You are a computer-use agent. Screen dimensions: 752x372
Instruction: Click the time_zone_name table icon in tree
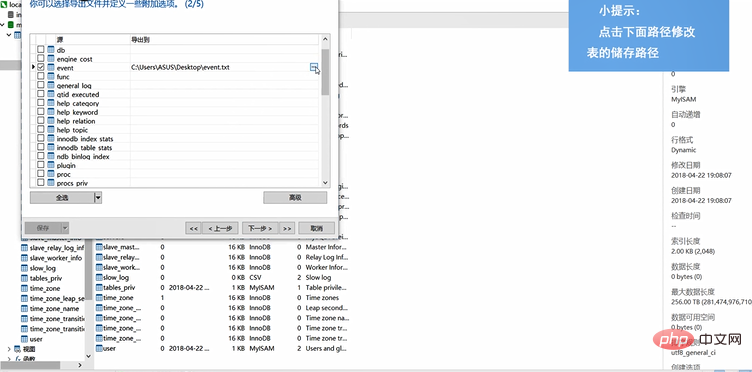tap(24, 308)
